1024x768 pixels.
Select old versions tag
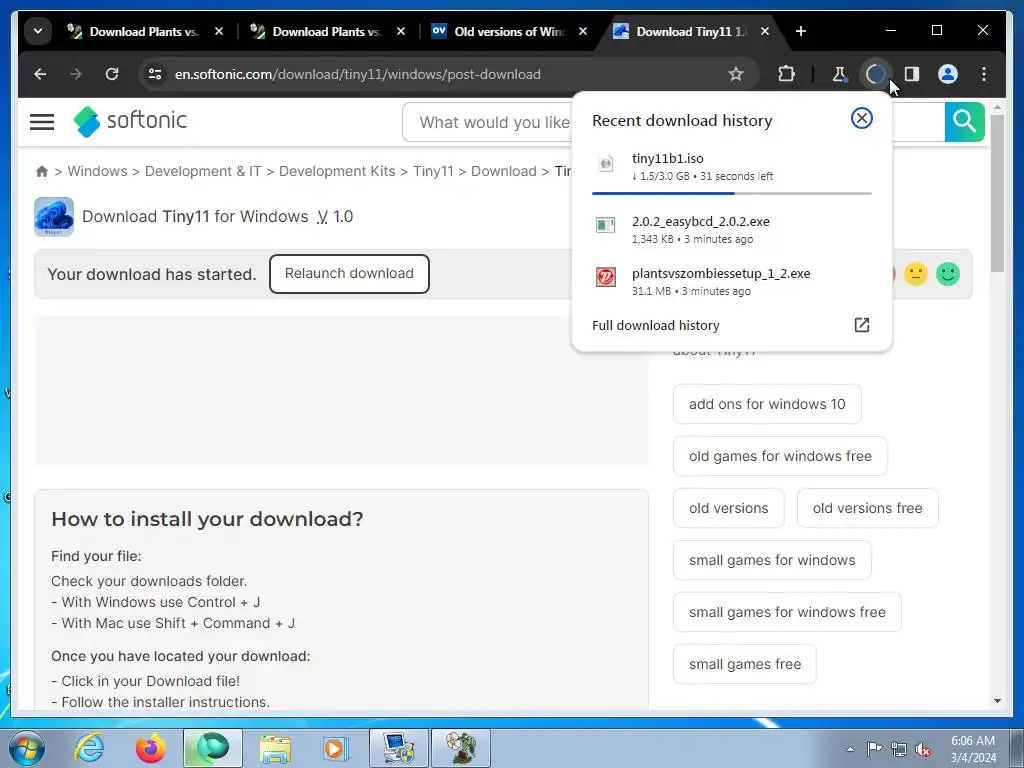(x=728, y=508)
